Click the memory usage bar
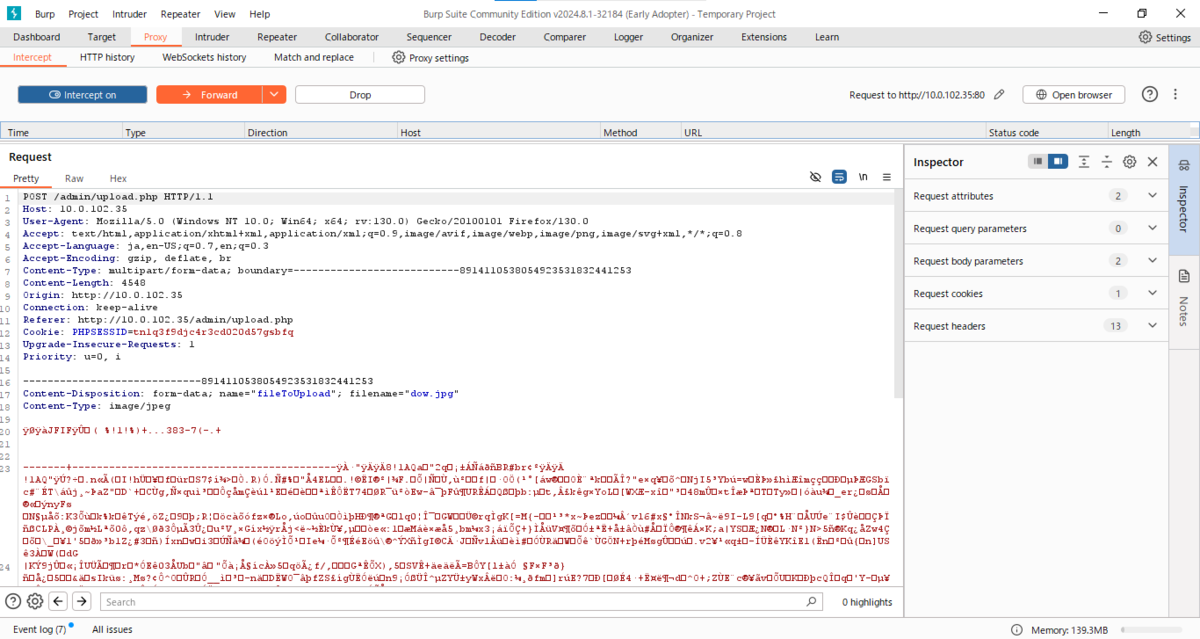Screen dimensions: 1200x639 [1152, 630]
